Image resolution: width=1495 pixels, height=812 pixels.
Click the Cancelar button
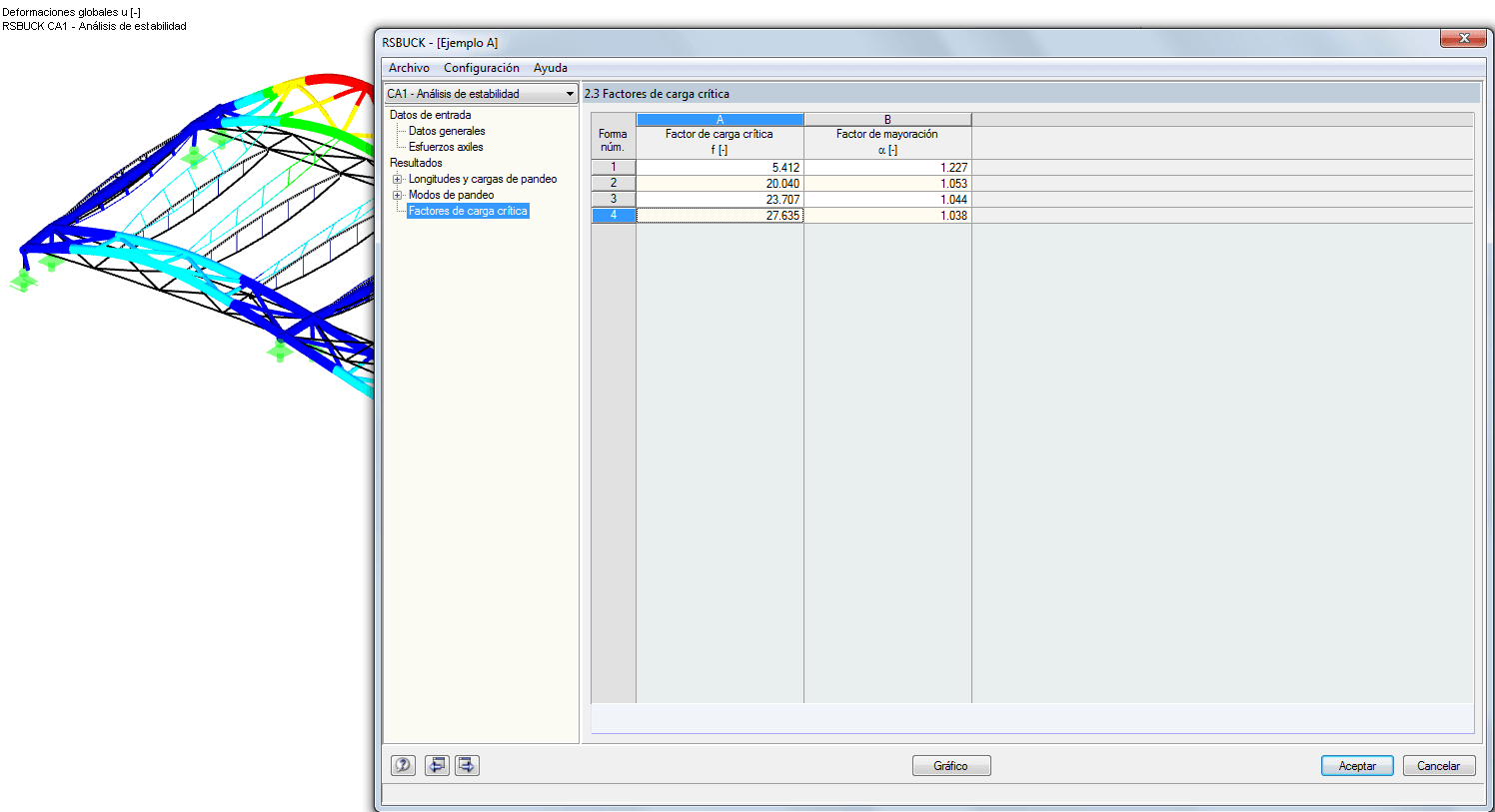click(x=1439, y=766)
